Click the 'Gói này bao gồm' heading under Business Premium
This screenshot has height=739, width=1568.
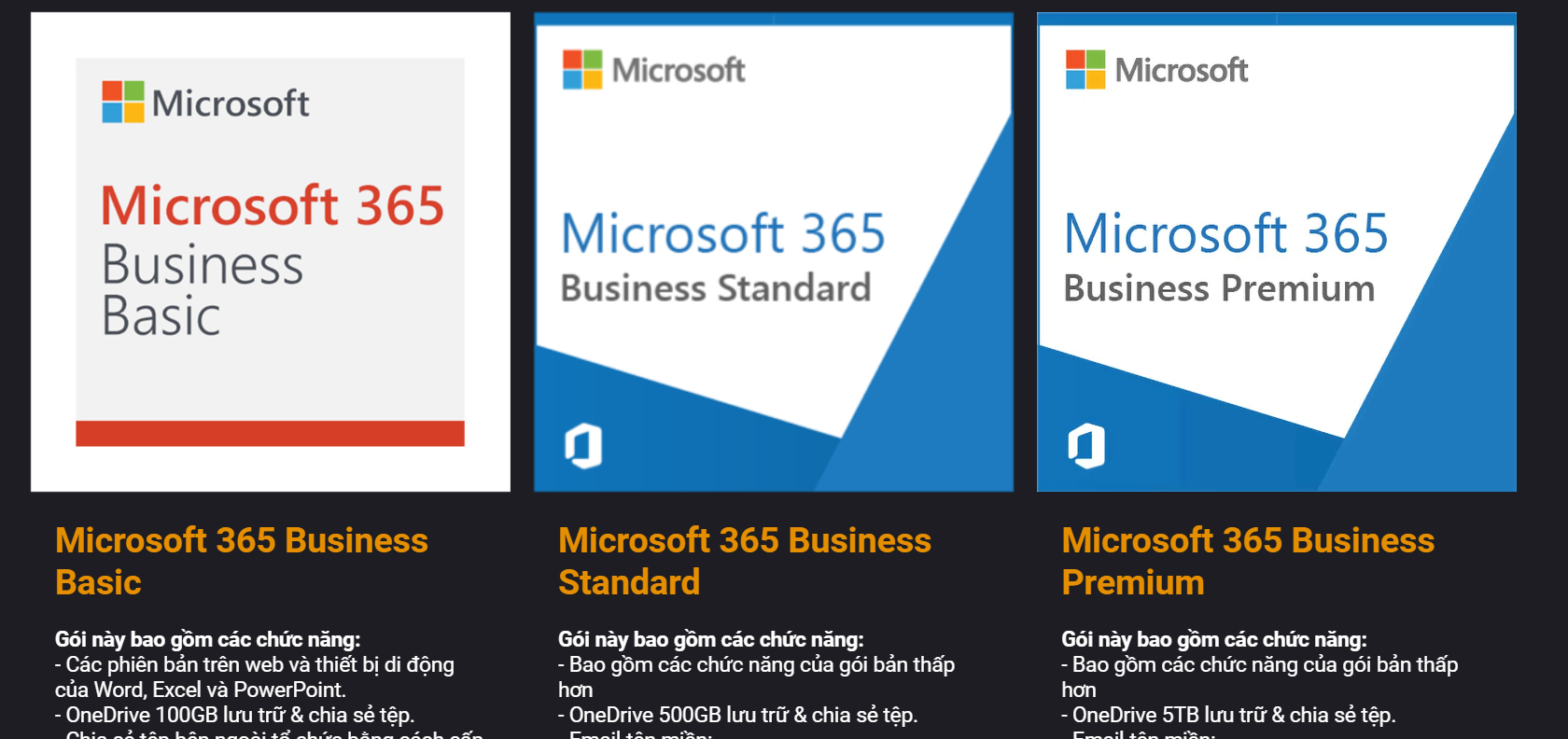click(1213, 639)
